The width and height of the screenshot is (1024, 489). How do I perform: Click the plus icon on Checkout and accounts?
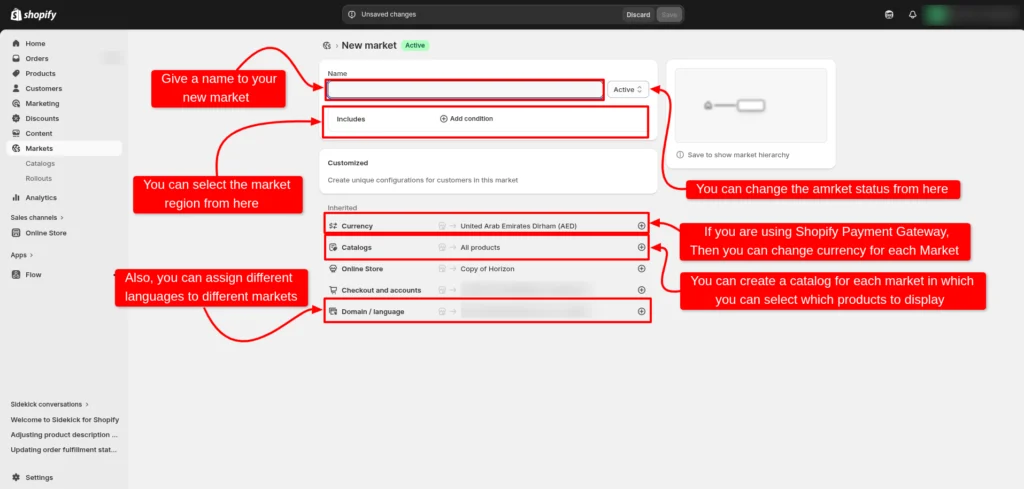click(x=641, y=290)
